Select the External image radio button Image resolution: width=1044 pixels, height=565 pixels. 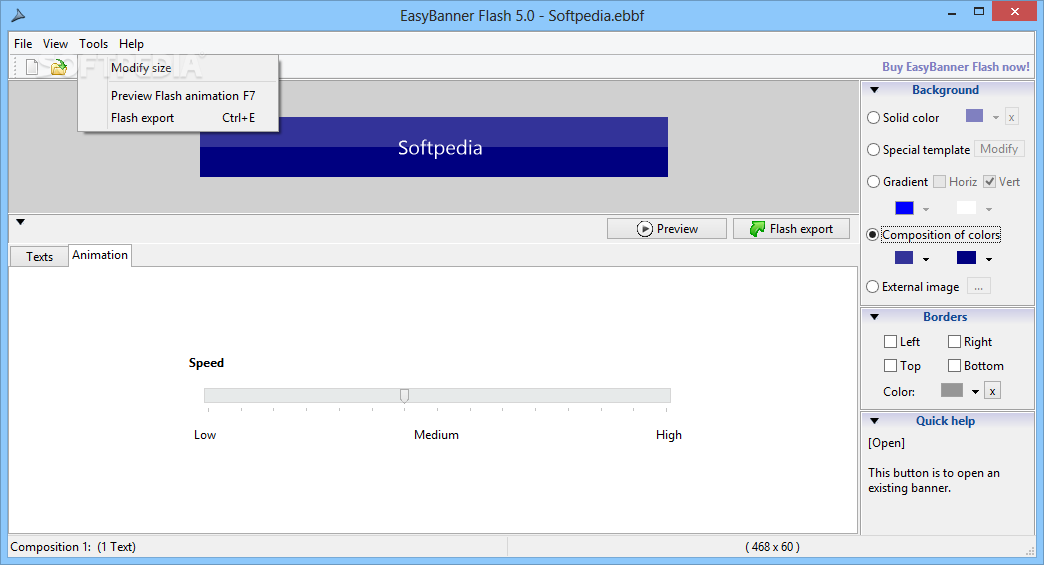[x=873, y=287]
